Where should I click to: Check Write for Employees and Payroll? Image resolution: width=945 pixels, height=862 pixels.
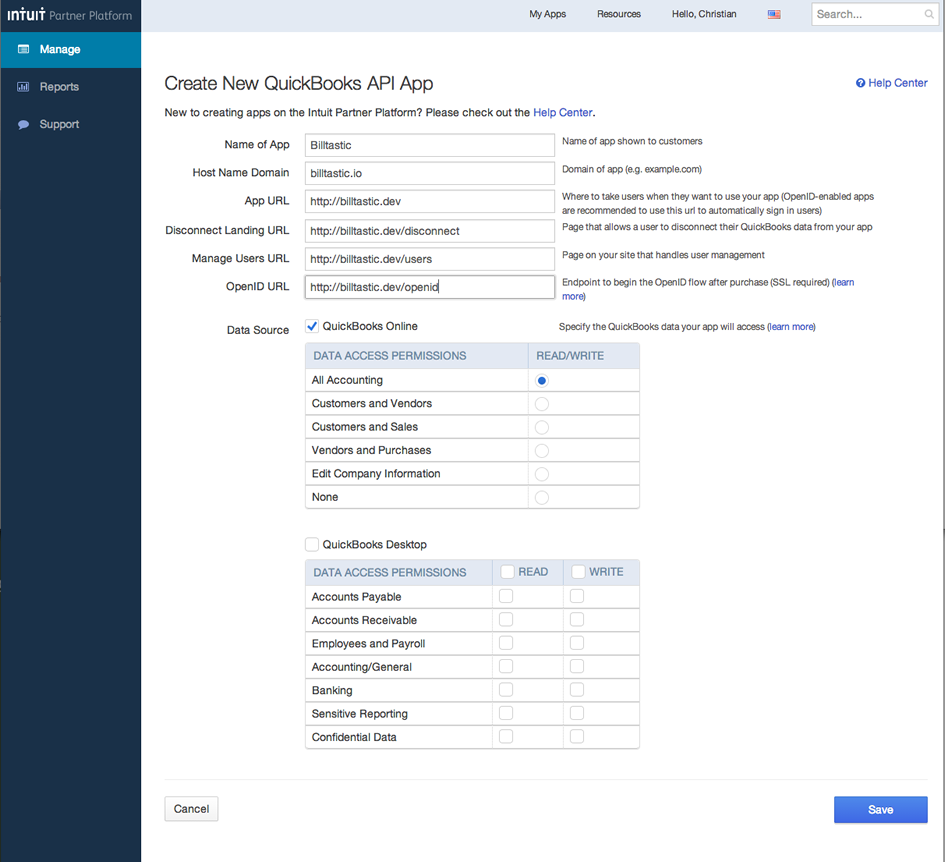tap(577, 643)
